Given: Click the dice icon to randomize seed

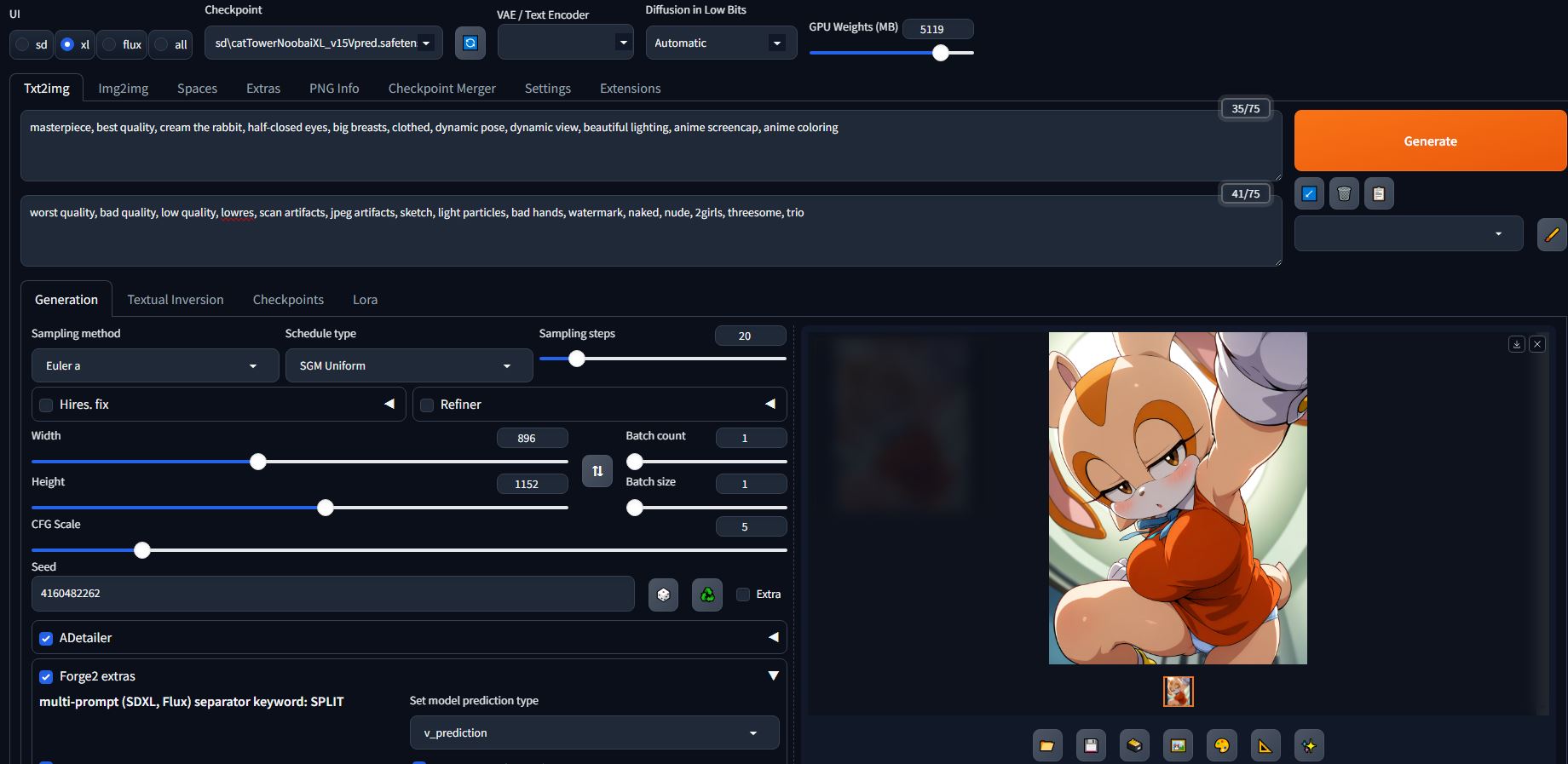Looking at the screenshot, I should [663, 595].
